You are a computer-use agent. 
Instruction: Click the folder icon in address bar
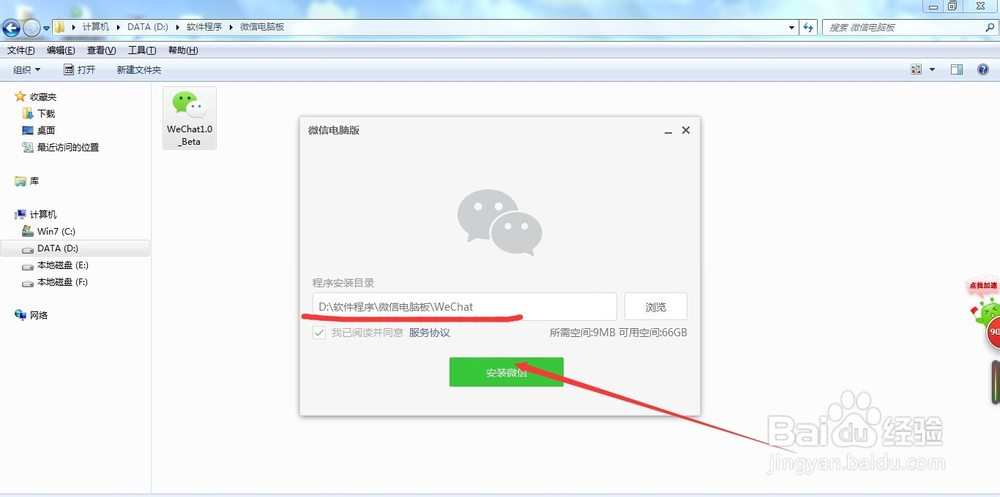click(60, 27)
